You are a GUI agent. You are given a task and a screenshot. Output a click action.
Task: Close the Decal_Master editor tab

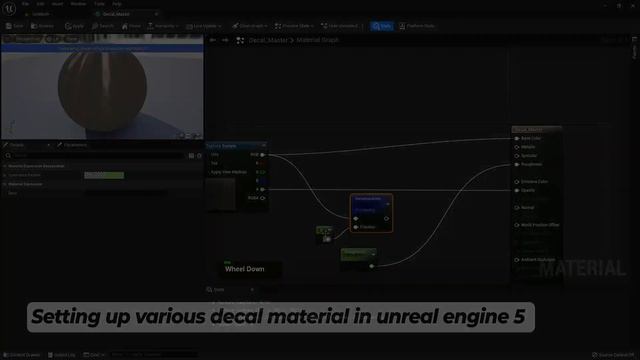156,14
